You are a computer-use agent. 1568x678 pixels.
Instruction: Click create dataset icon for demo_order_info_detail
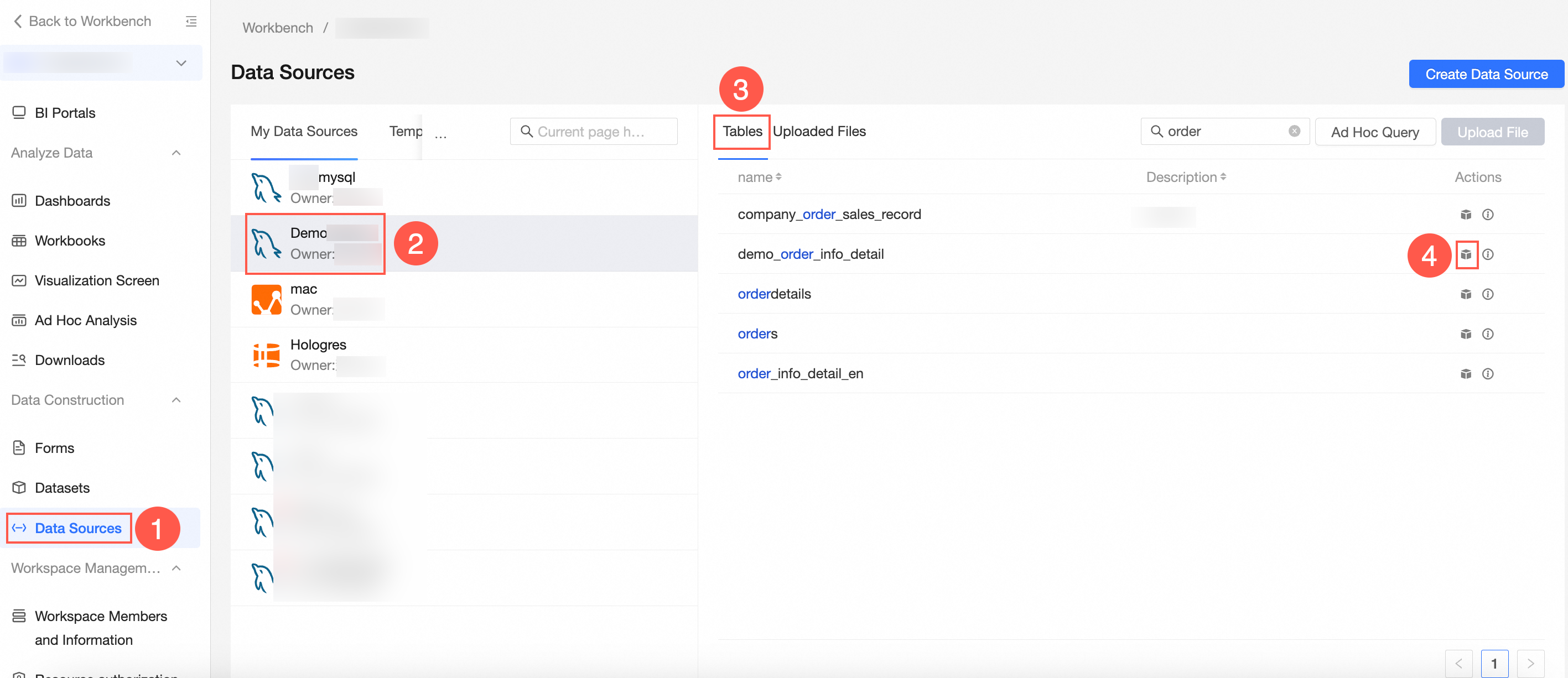[1465, 254]
